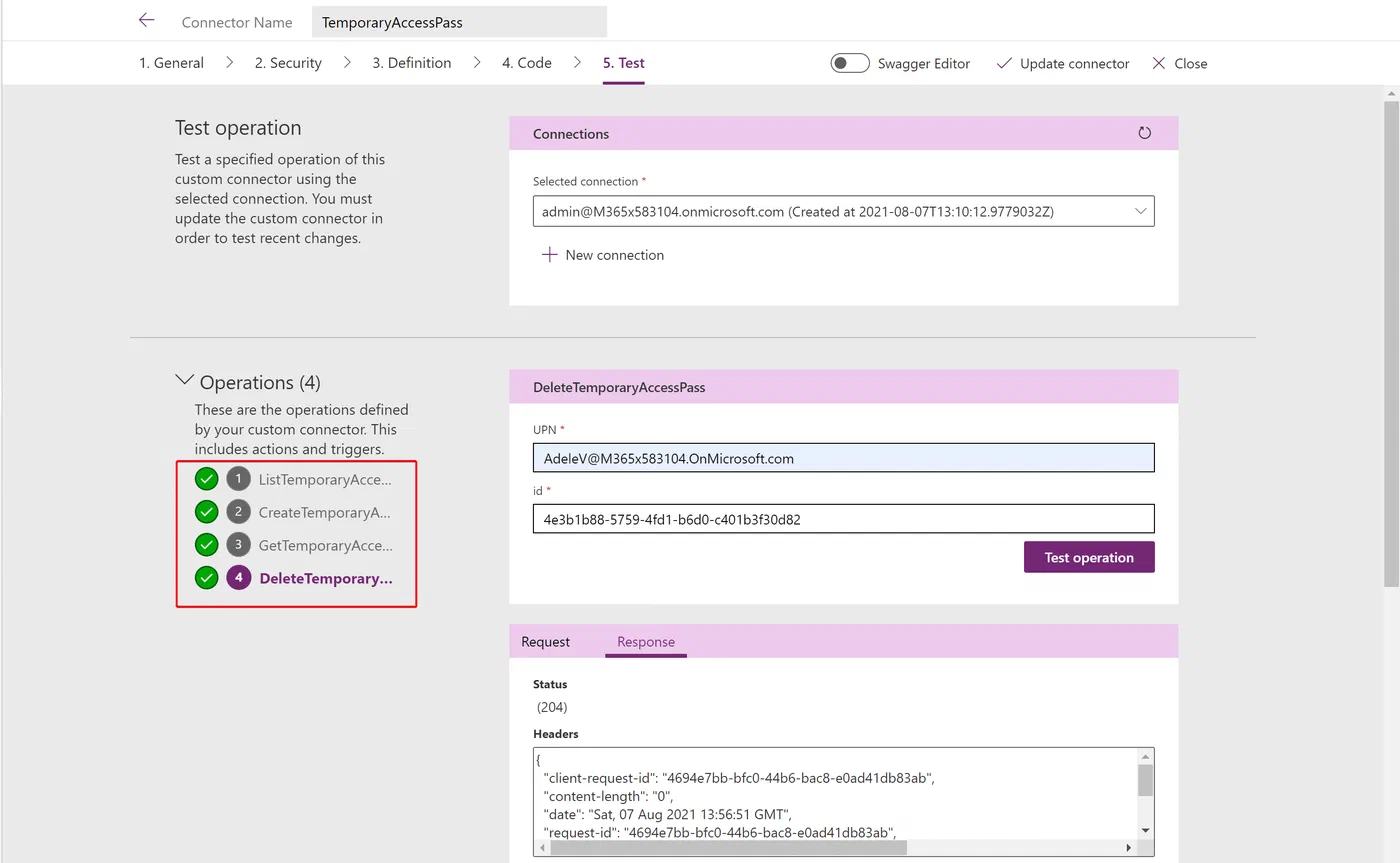Click green check beside DeleteTemporary... operation
Viewport: 1400px width, 863px height.
206,578
